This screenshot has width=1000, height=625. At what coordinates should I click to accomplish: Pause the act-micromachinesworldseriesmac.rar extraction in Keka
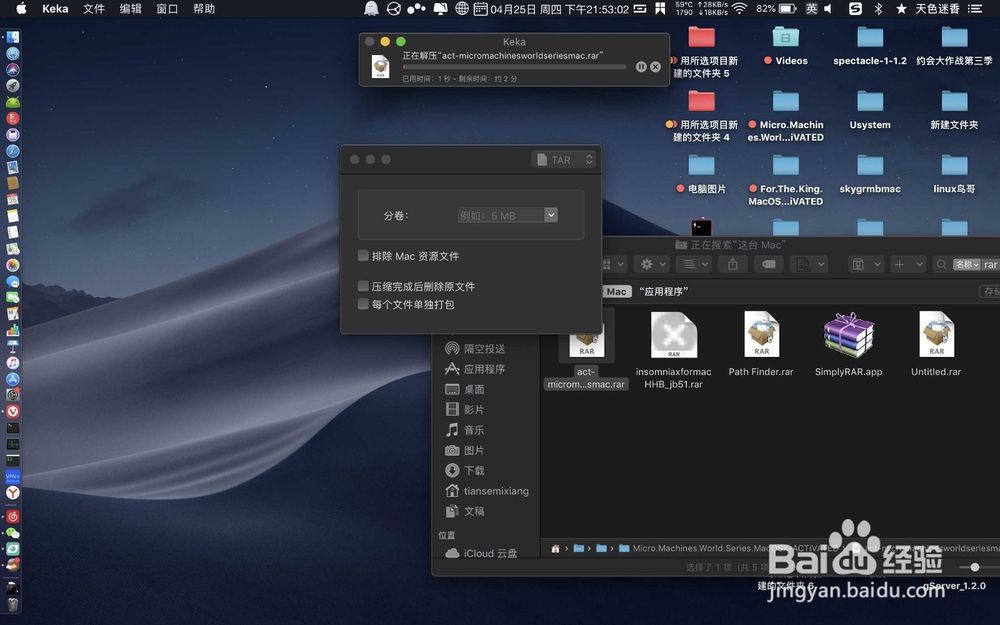[641, 67]
